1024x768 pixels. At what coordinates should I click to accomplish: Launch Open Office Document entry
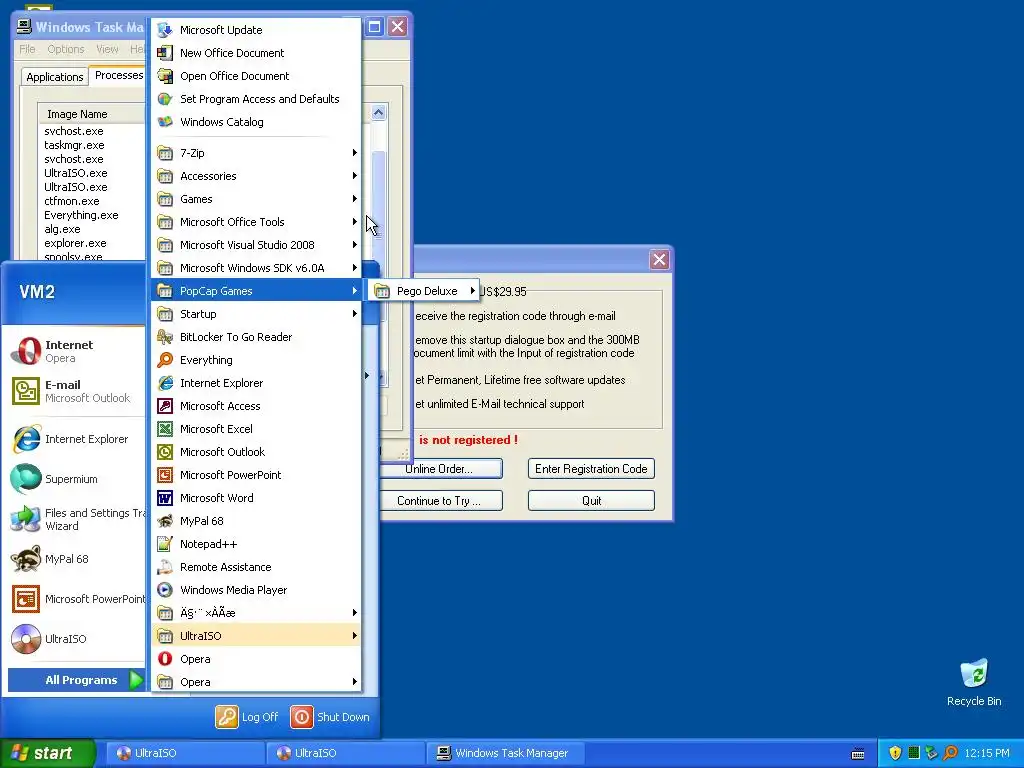[257, 76]
